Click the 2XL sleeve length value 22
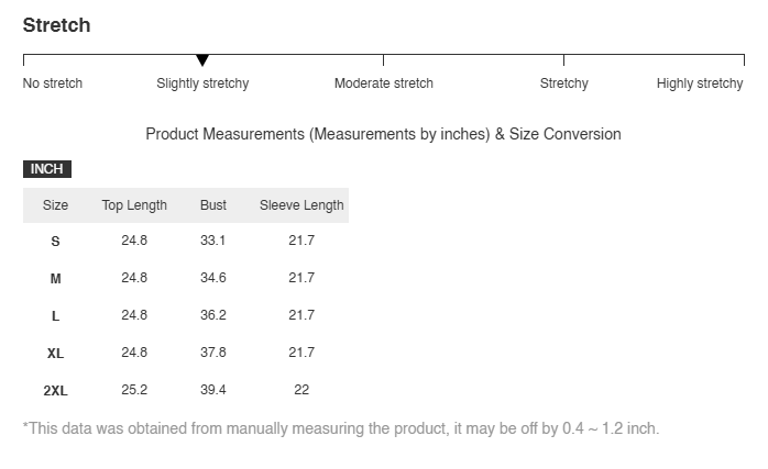Image resolution: width=768 pixels, height=469 pixels. pos(301,389)
